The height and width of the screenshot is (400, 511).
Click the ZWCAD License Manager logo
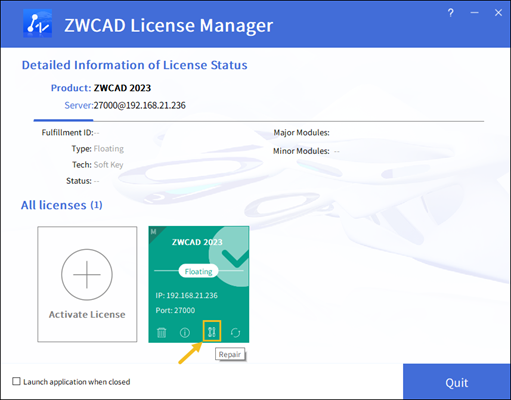click(x=37, y=23)
